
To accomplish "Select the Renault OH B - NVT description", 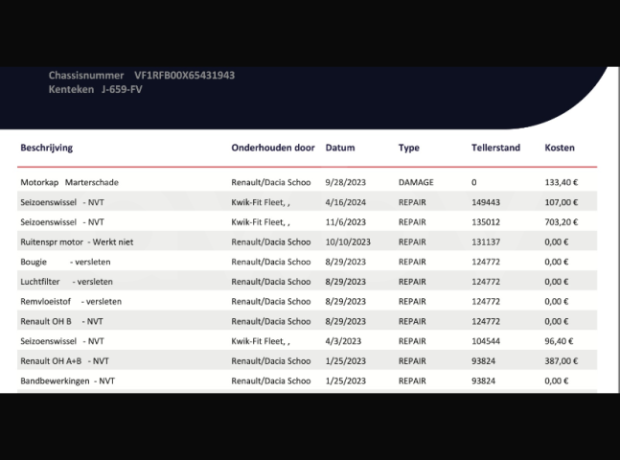I will click(x=62, y=321).
